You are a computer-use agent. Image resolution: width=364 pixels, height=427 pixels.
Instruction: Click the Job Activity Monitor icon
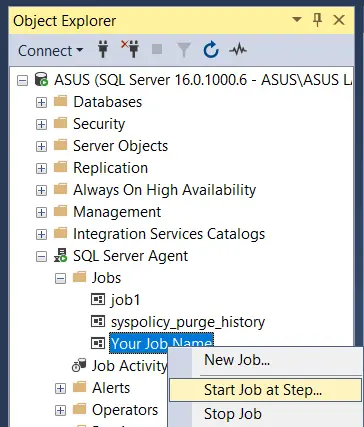pyautogui.click(x=79, y=365)
